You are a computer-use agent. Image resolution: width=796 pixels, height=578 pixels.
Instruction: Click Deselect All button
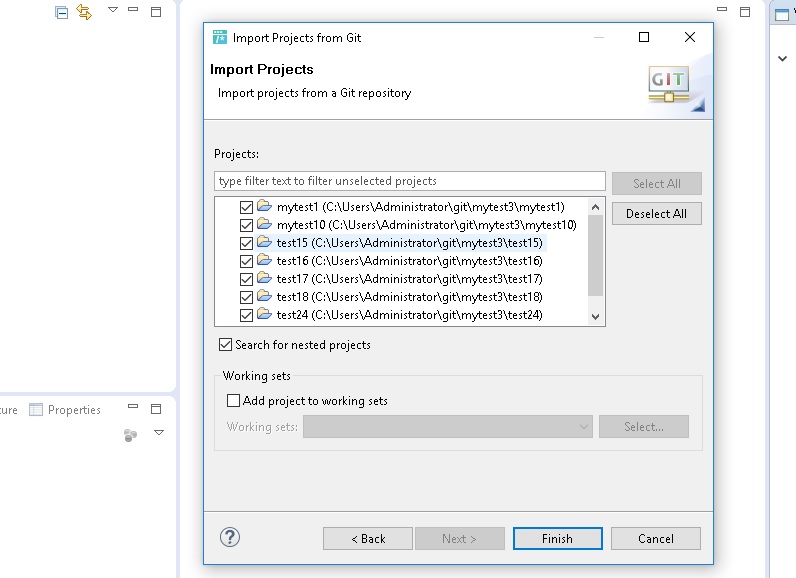tap(657, 214)
